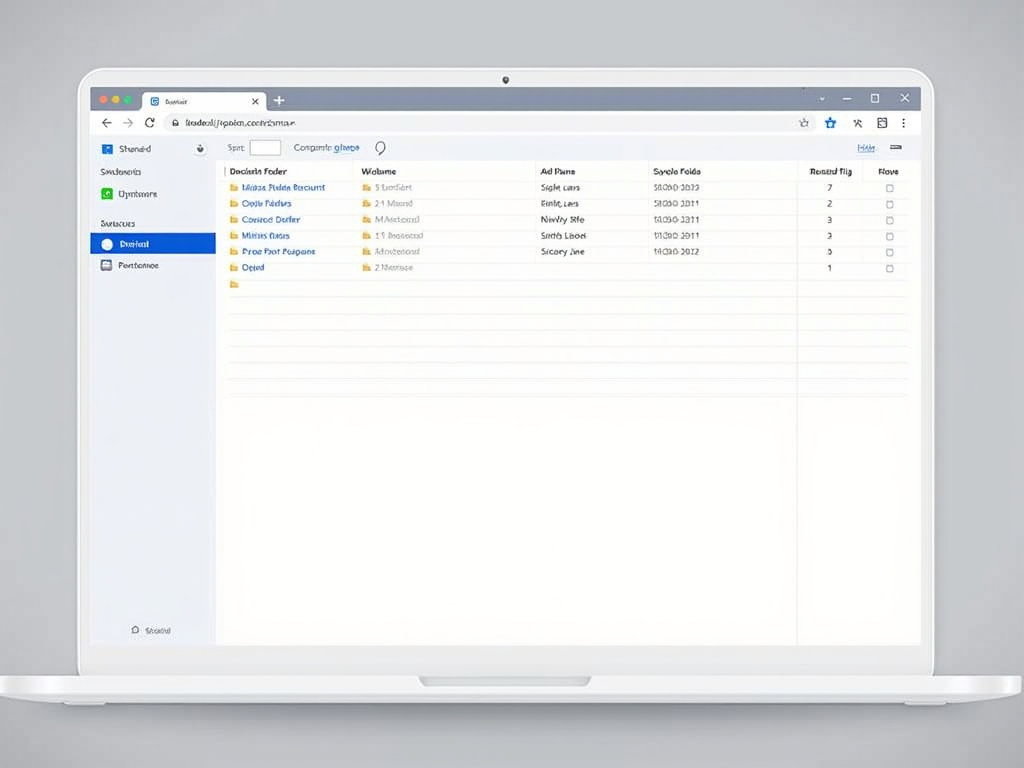Click the folder icon in the first table row
Viewport: 1024px width, 768px height.
pos(234,187)
